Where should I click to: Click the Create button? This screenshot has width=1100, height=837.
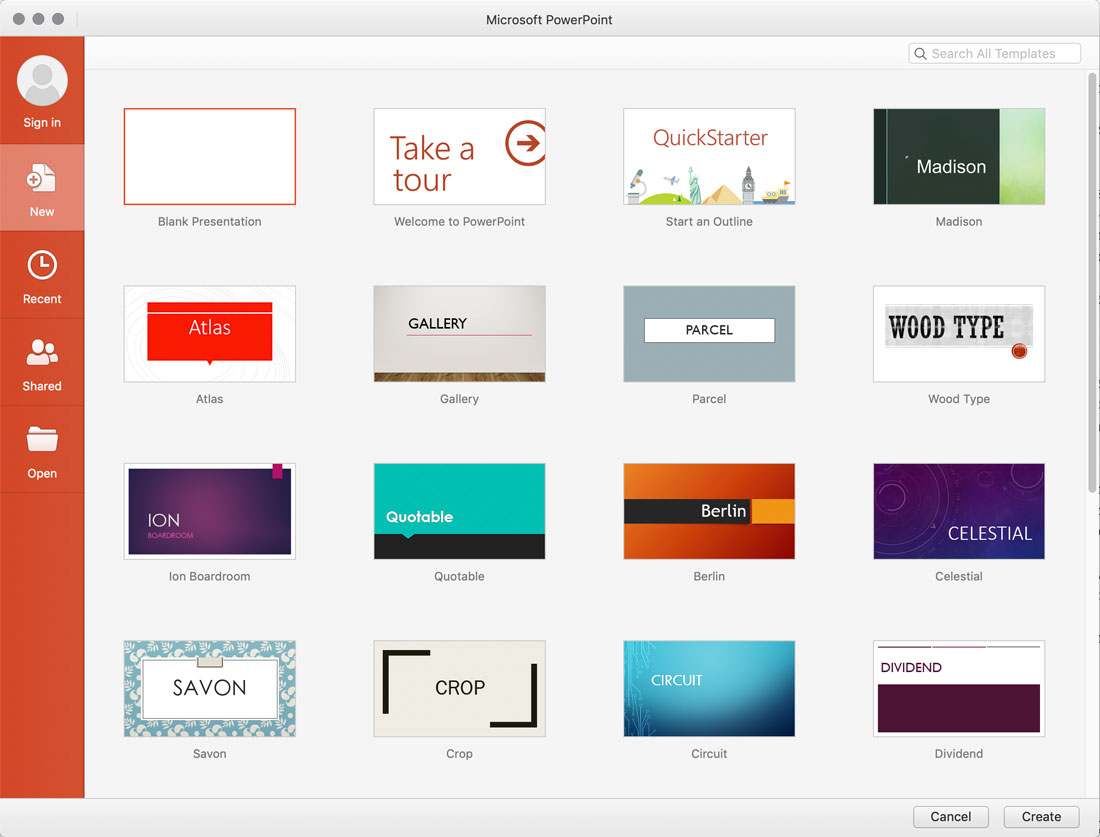coord(1040,816)
